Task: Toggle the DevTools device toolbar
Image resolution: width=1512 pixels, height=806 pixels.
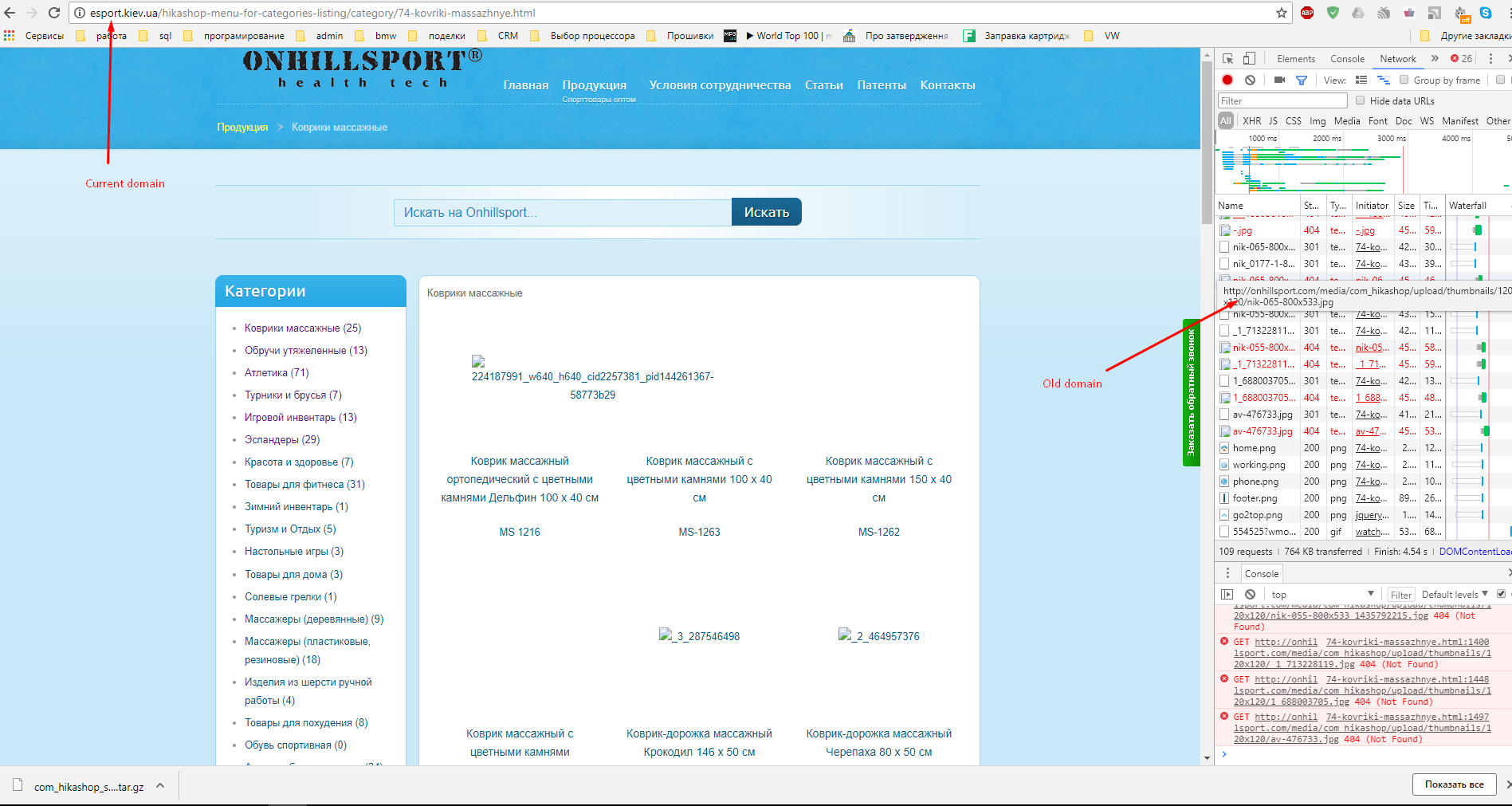Action: (1249, 58)
